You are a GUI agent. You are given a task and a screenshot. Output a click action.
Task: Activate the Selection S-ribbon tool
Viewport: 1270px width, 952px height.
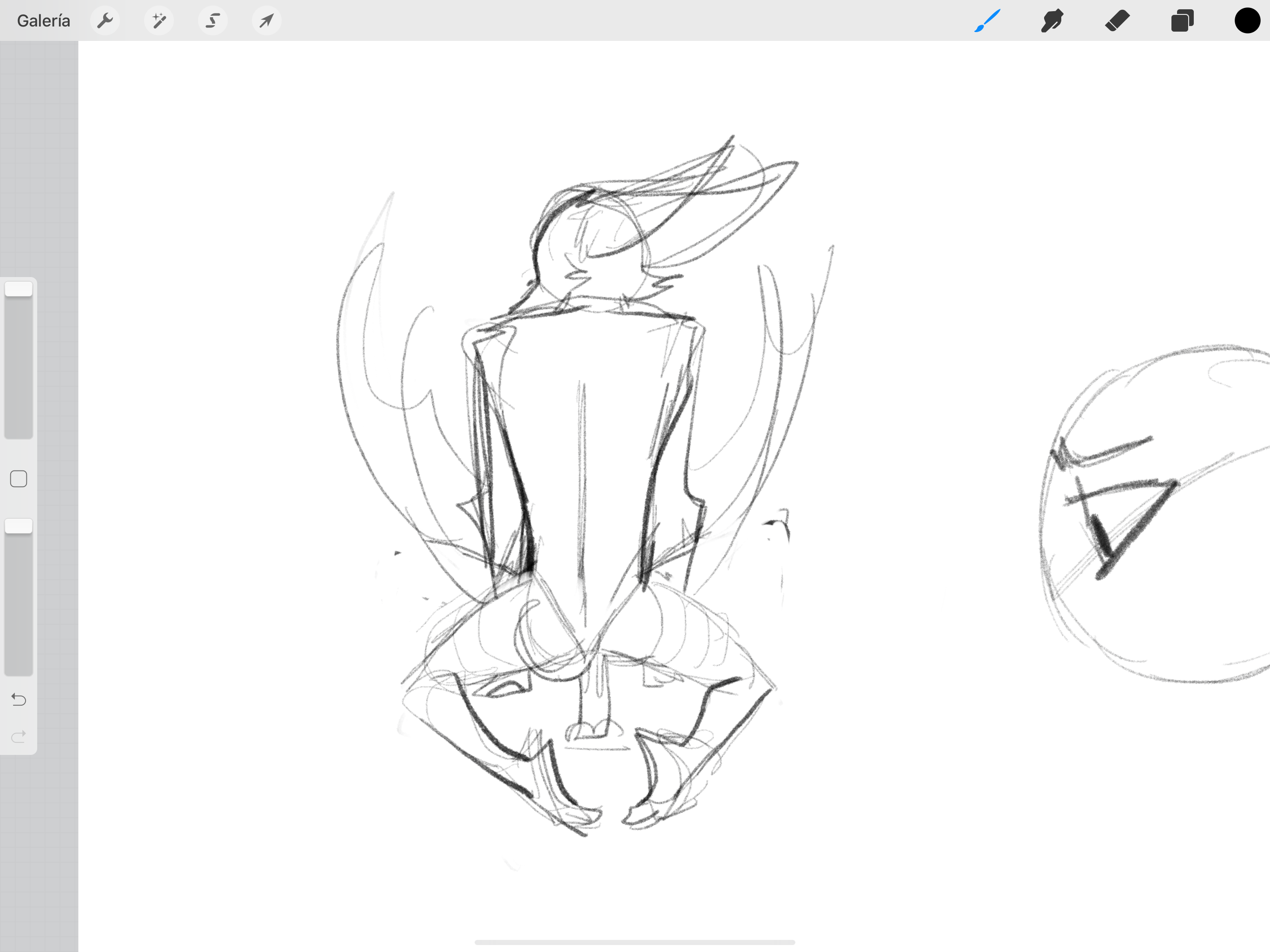[x=212, y=20]
